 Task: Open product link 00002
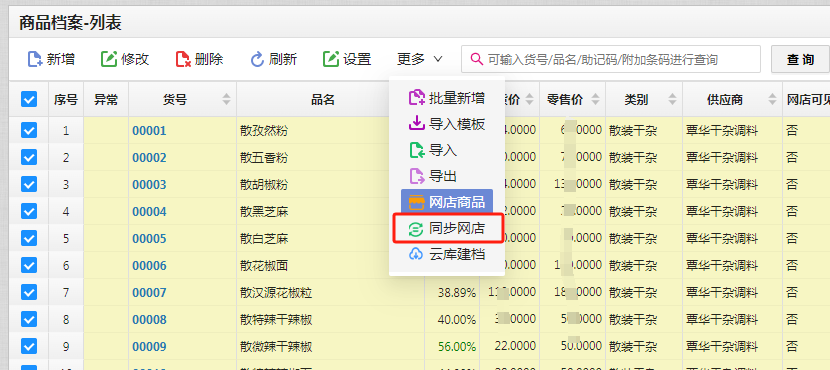(149, 158)
